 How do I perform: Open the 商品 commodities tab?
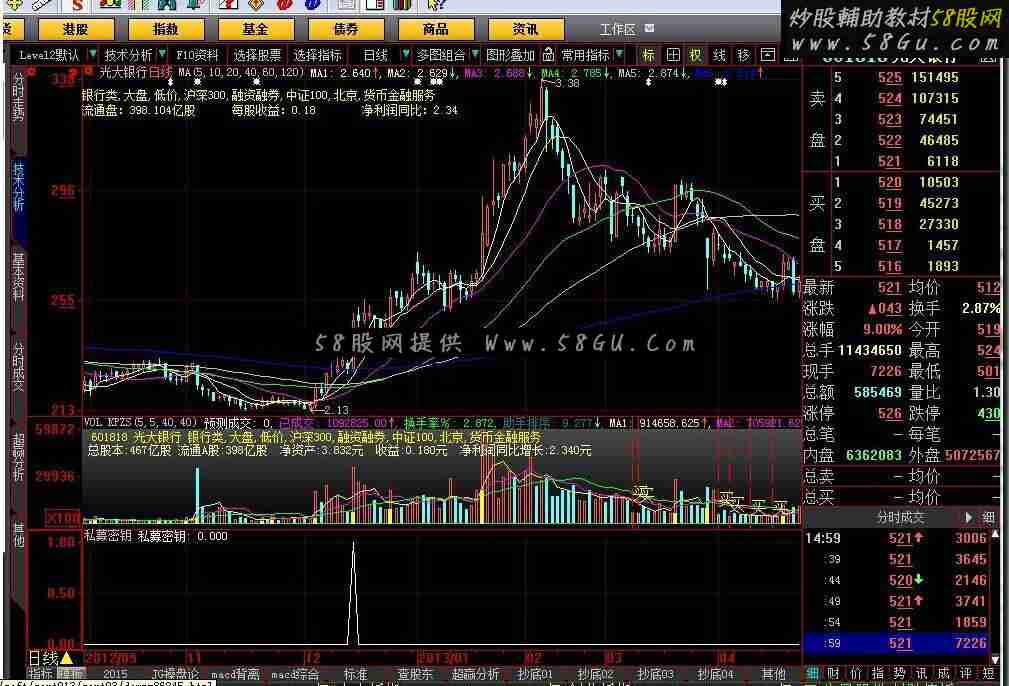(x=436, y=29)
